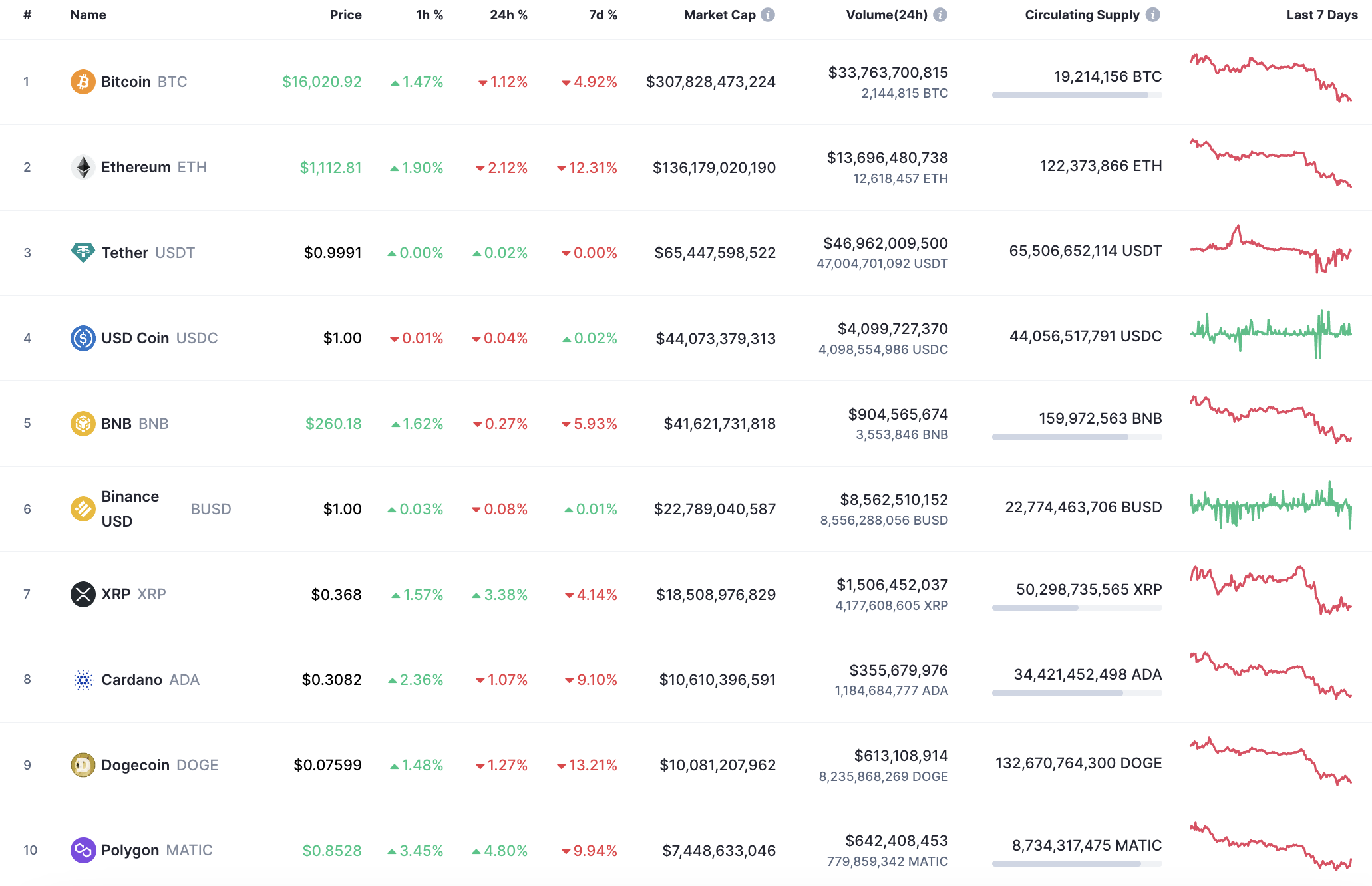Viewport: 1372px width, 886px height.
Task: Click the USD Coin logo
Action: coord(83,337)
